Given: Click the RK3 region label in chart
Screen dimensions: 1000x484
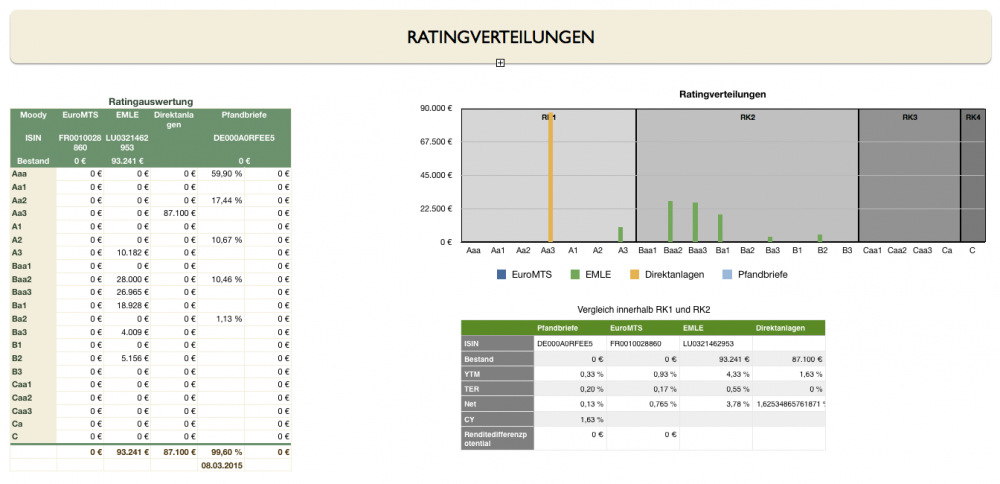Looking at the screenshot, I should (909, 117).
